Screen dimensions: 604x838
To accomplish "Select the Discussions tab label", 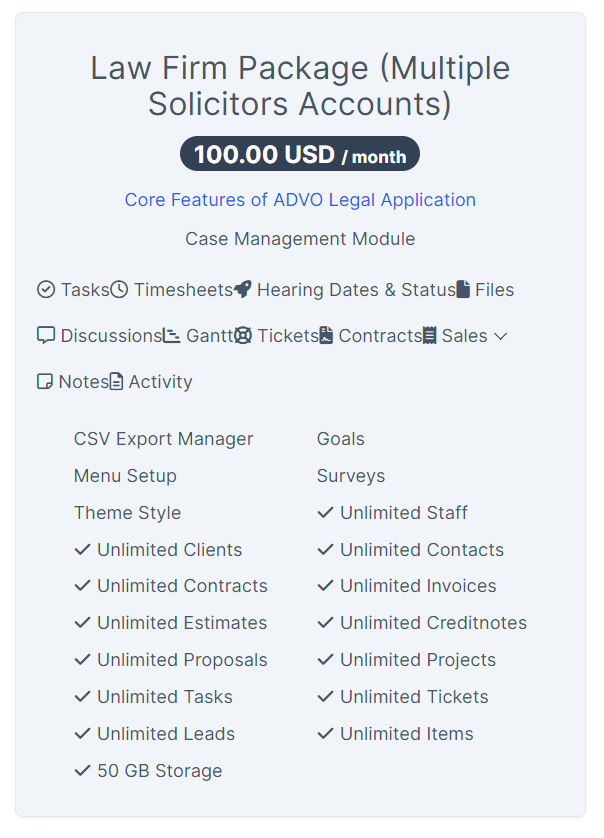I will [x=111, y=336].
